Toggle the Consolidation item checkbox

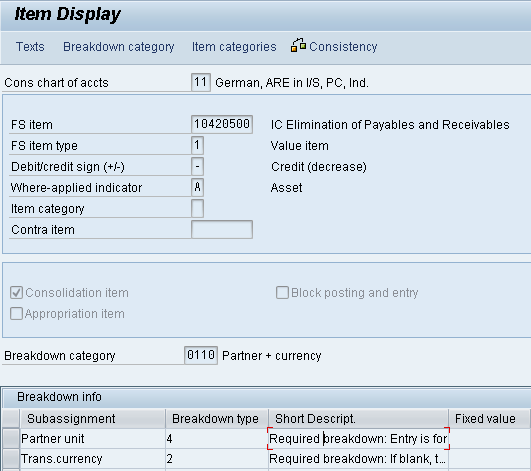click(x=16, y=293)
